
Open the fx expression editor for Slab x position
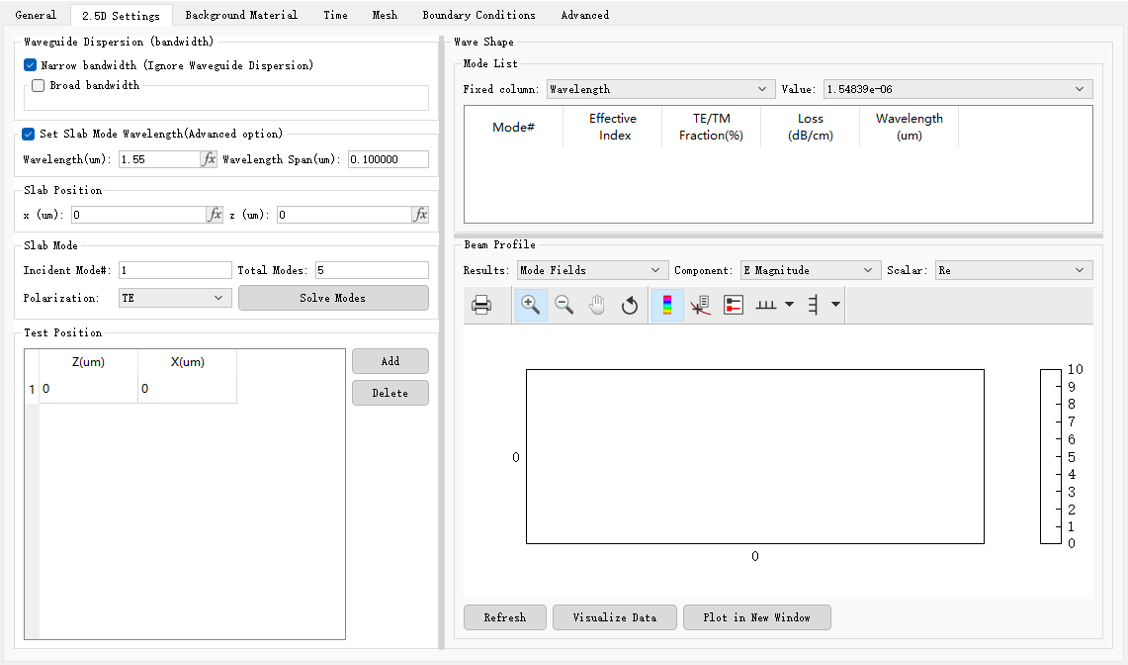(214, 214)
